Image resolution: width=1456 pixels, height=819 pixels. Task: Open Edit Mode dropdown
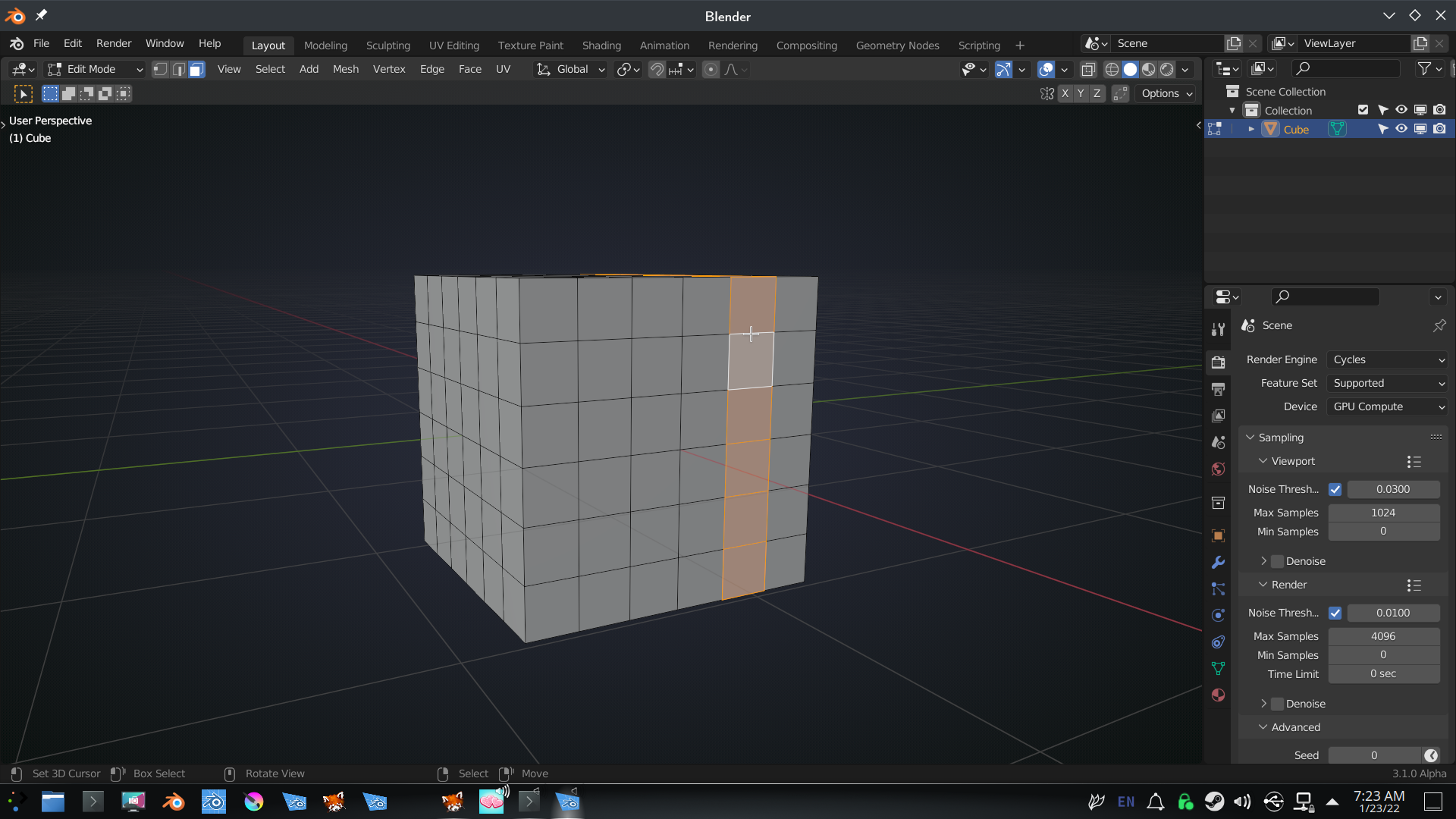[x=95, y=70]
